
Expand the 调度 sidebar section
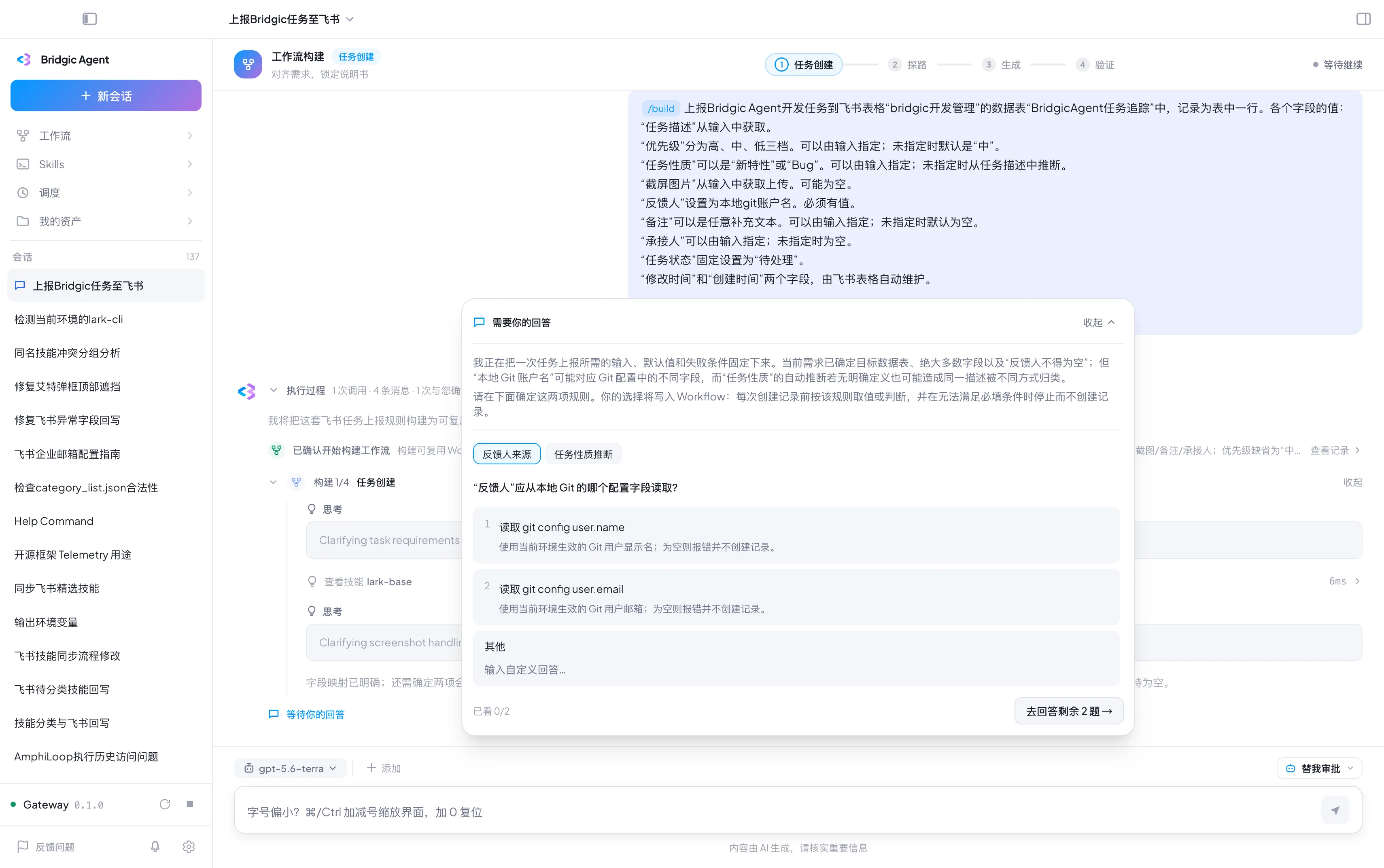coord(189,193)
